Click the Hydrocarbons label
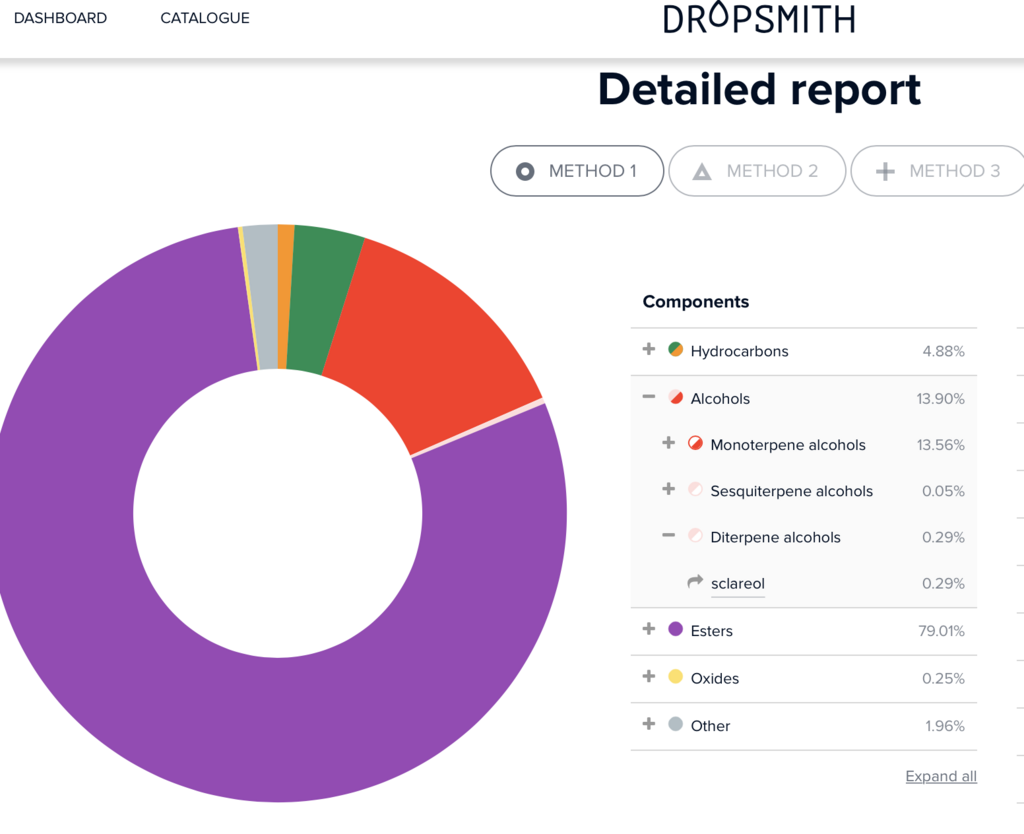The image size is (1024, 834). (x=739, y=351)
